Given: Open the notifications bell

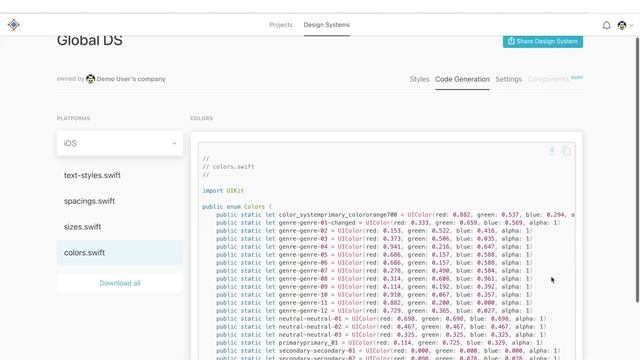Looking at the screenshot, I should (x=607, y=25).
